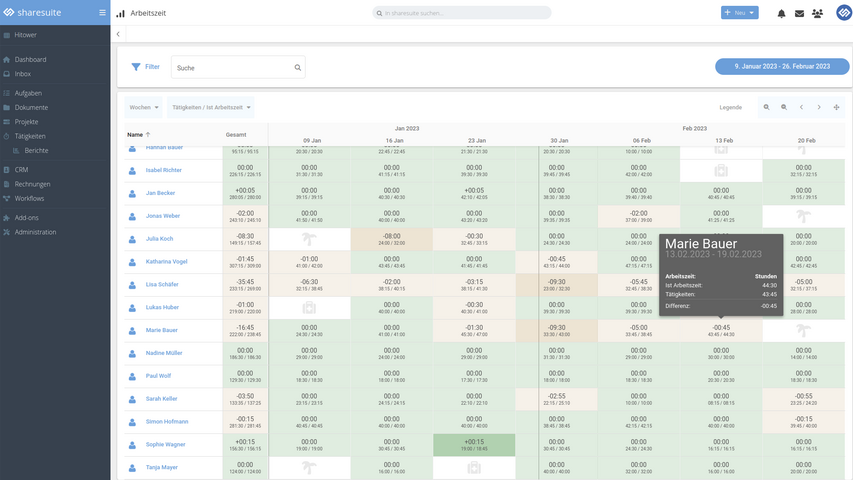The height and width of the screenshot is (480, 853).
Task: Open Add-ons in sidebar
Action: (27, 218)
